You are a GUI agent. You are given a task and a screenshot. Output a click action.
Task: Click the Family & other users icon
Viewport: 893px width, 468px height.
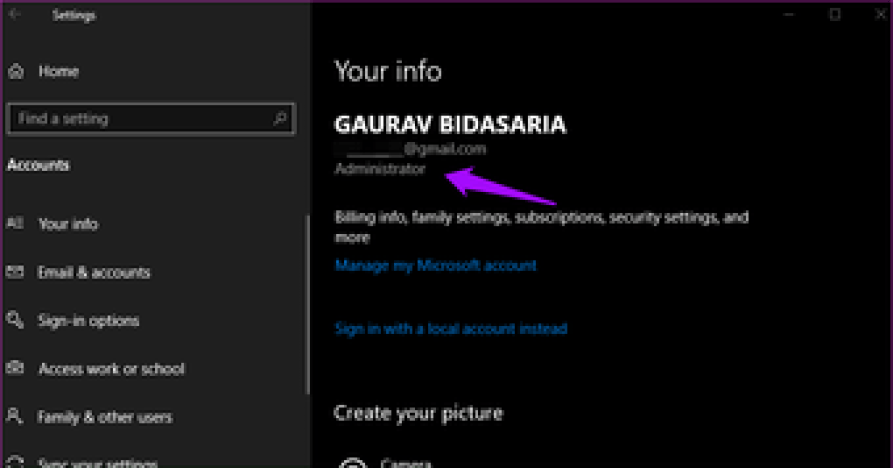[15, 417]
